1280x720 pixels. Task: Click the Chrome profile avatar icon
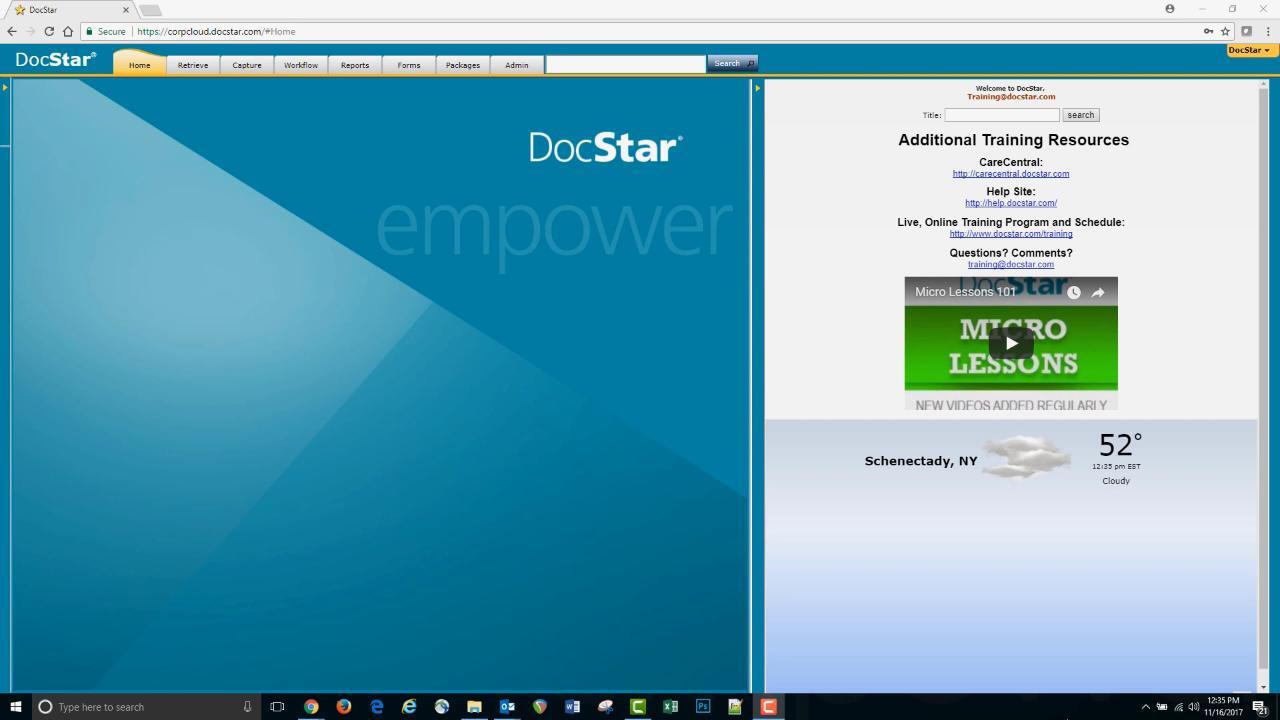click(1170, 9)
